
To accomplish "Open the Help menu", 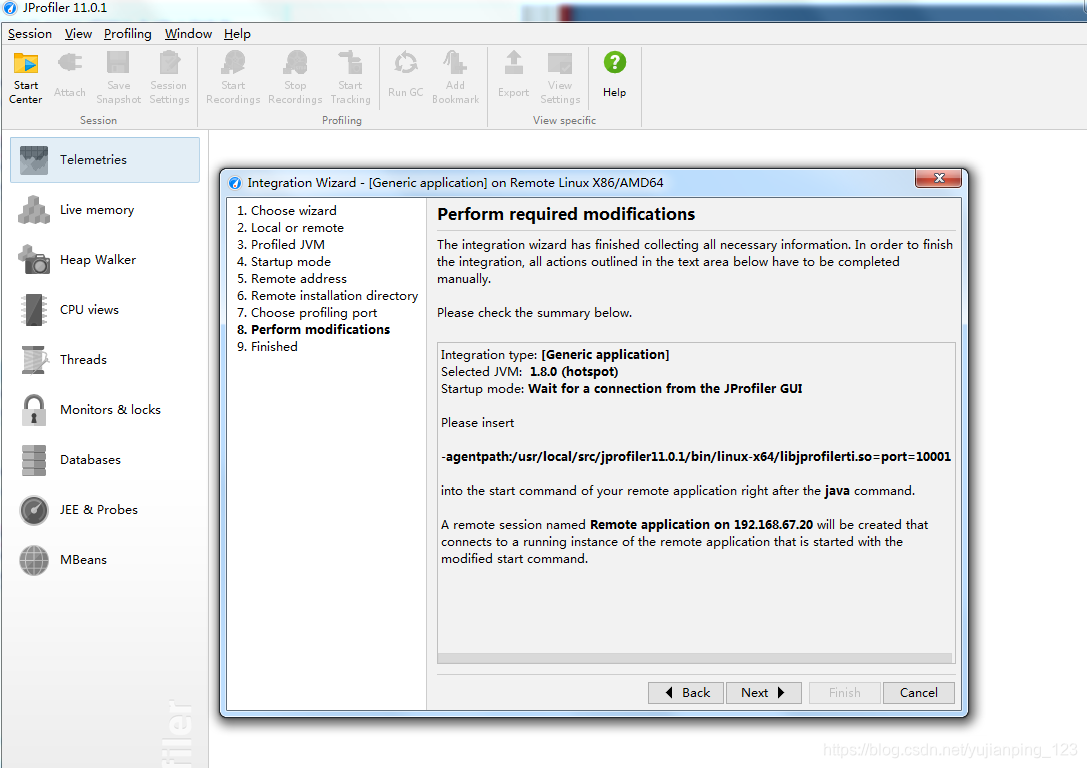I will (x=237, y=33).
